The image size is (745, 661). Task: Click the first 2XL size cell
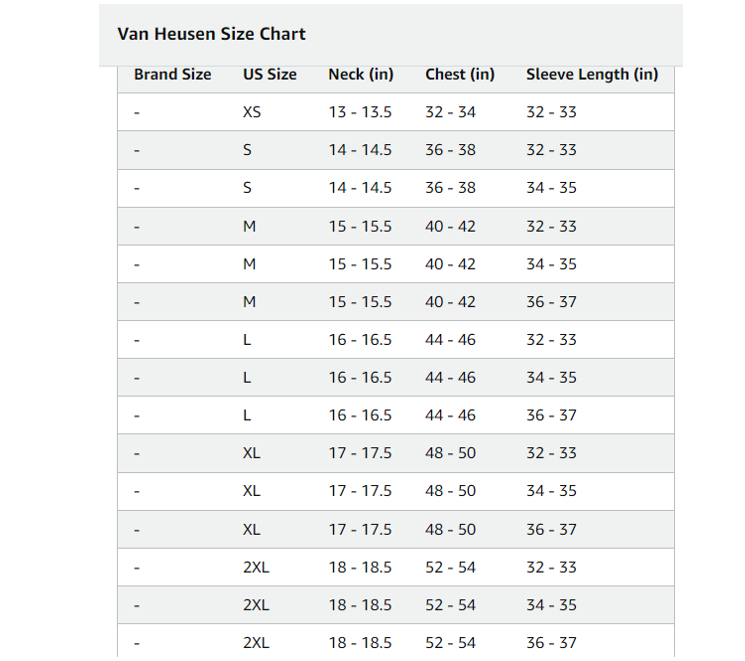(256, 567)
